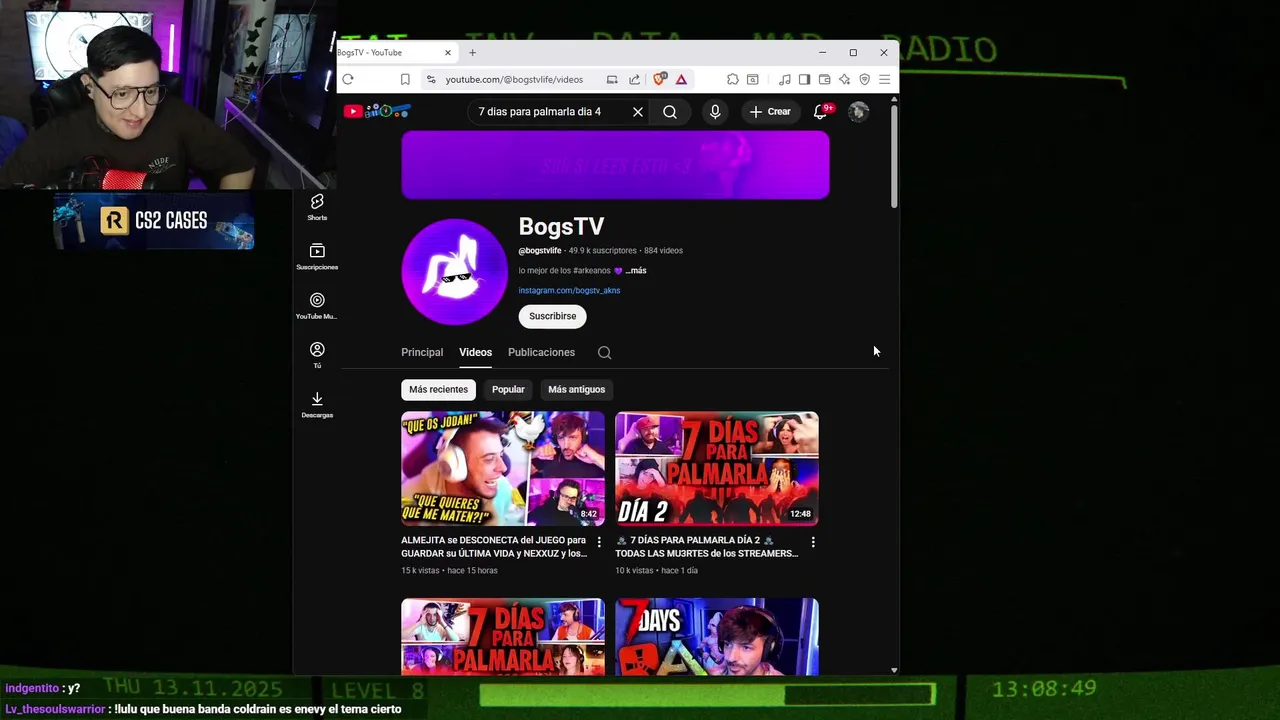Click the CS2 CASES banner on stream overlay

(154, 221)
